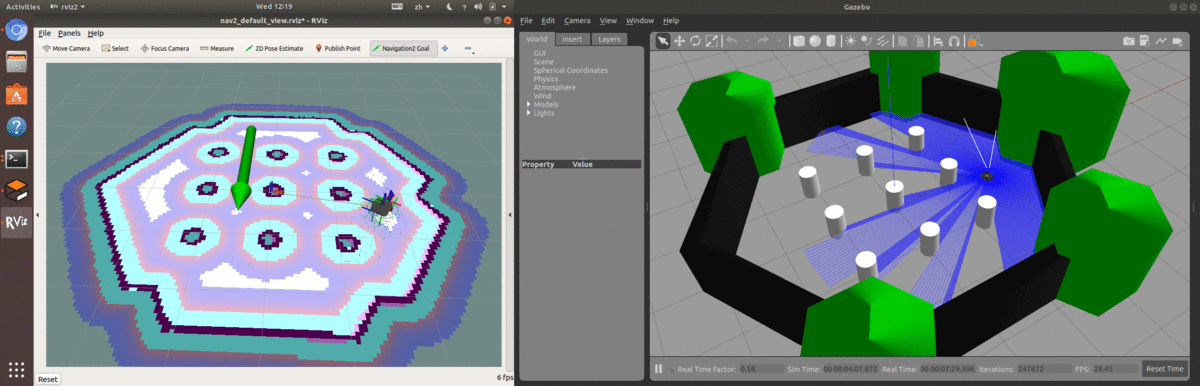Activate the Select tool in RViz
This screenshot has width=1200, height=386.
[115, 48]
